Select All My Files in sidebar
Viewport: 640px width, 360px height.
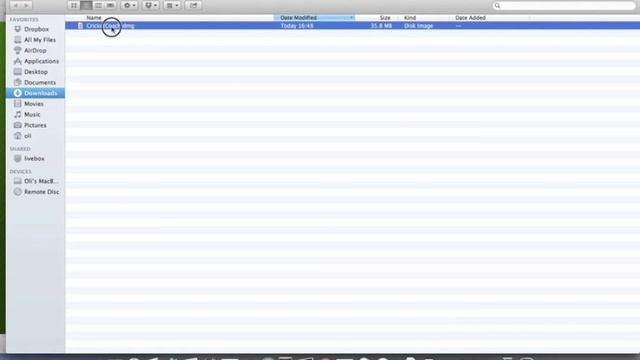click(x=40, y=40)
